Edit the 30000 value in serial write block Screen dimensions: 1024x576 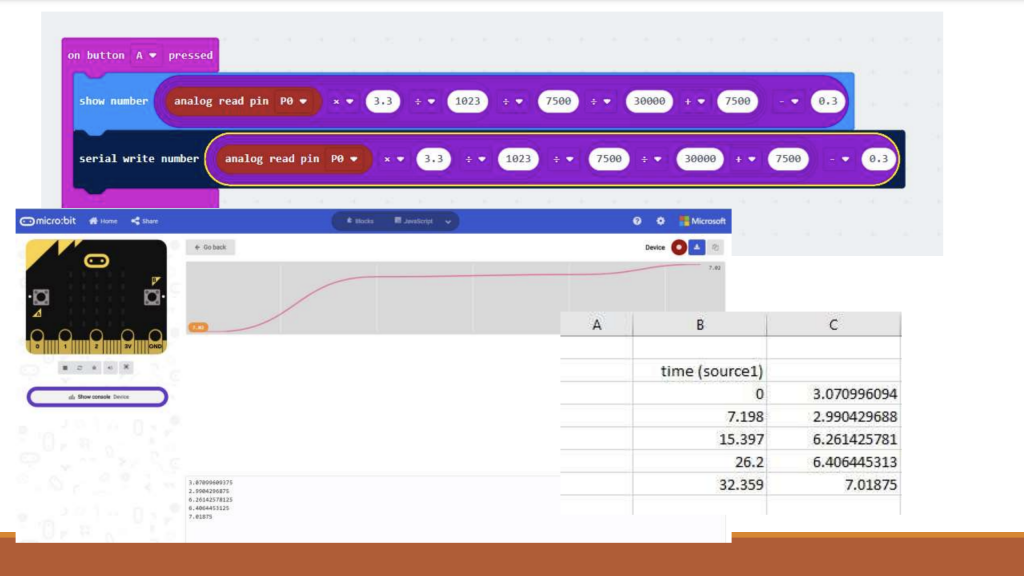[x=700, y=159]
